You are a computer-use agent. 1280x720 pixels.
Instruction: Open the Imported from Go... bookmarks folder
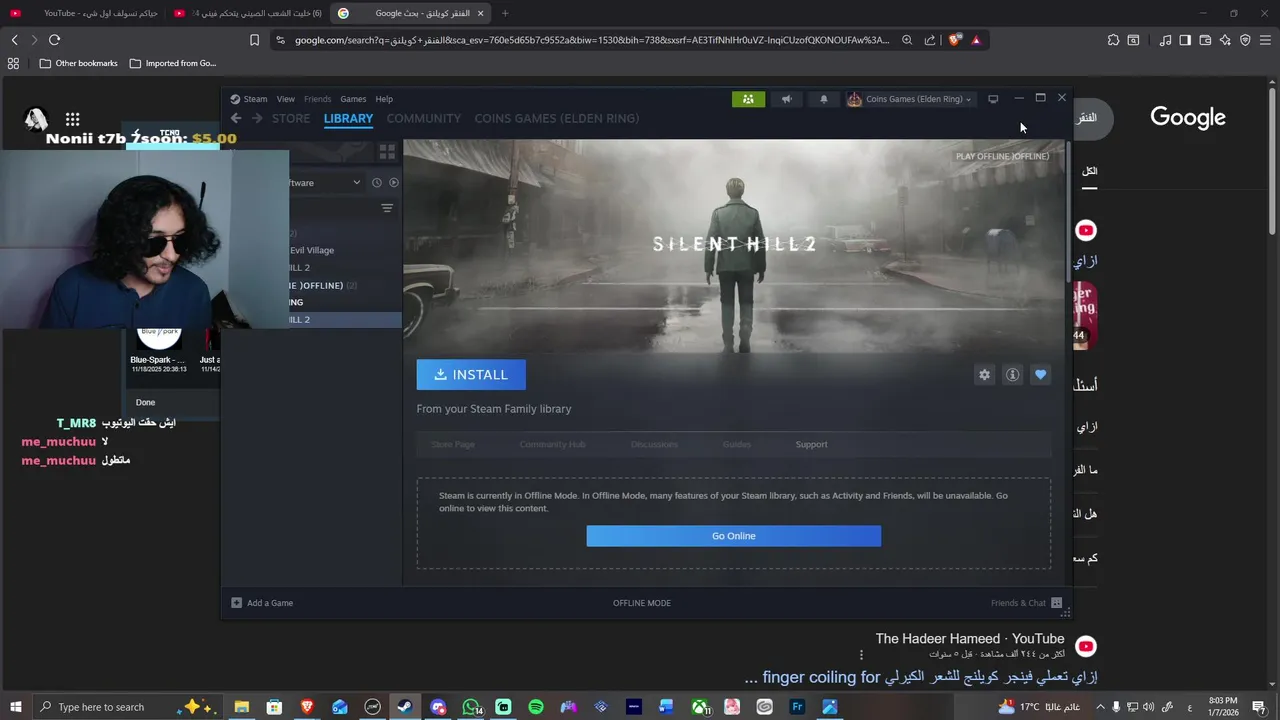[172, 63]
